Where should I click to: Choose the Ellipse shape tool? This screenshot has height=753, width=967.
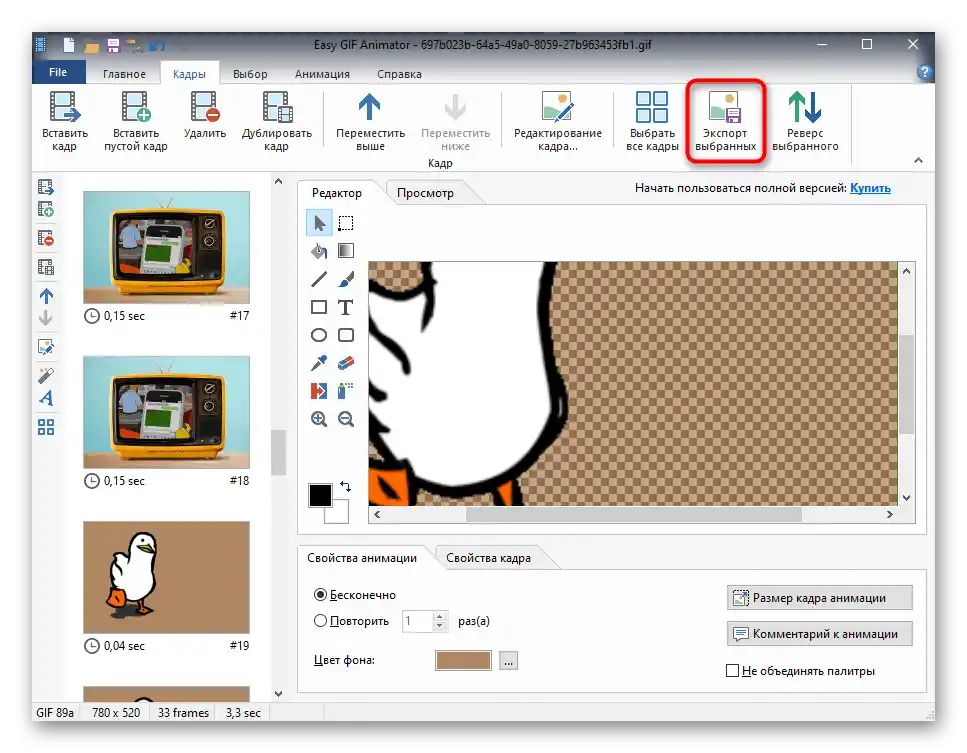[x=319, y=335]
